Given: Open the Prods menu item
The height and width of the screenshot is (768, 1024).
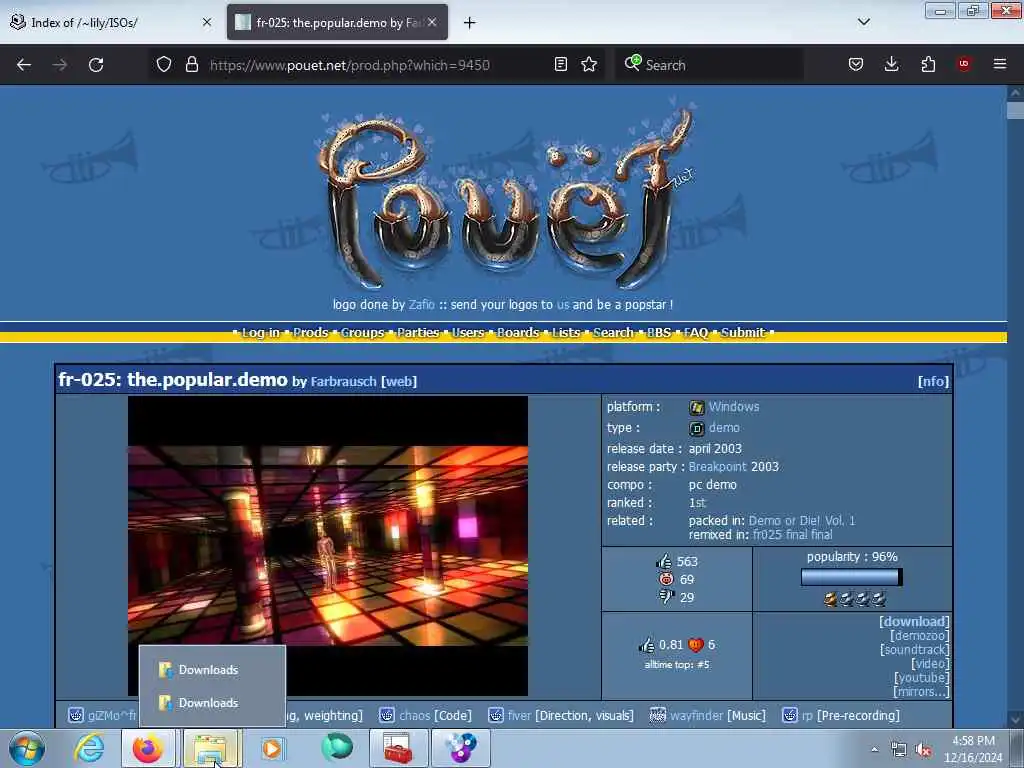Looking at the screenshot, I should (x=310, y=332).
